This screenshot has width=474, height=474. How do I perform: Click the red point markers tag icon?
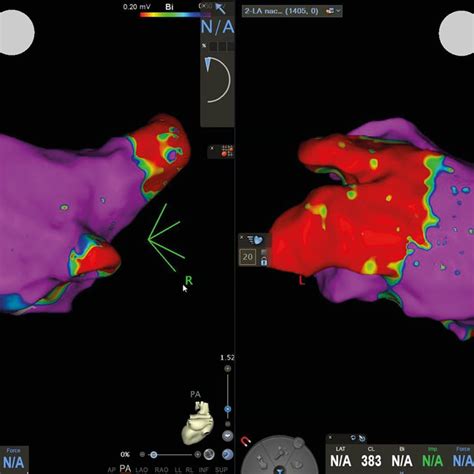(x=227, y=151)
